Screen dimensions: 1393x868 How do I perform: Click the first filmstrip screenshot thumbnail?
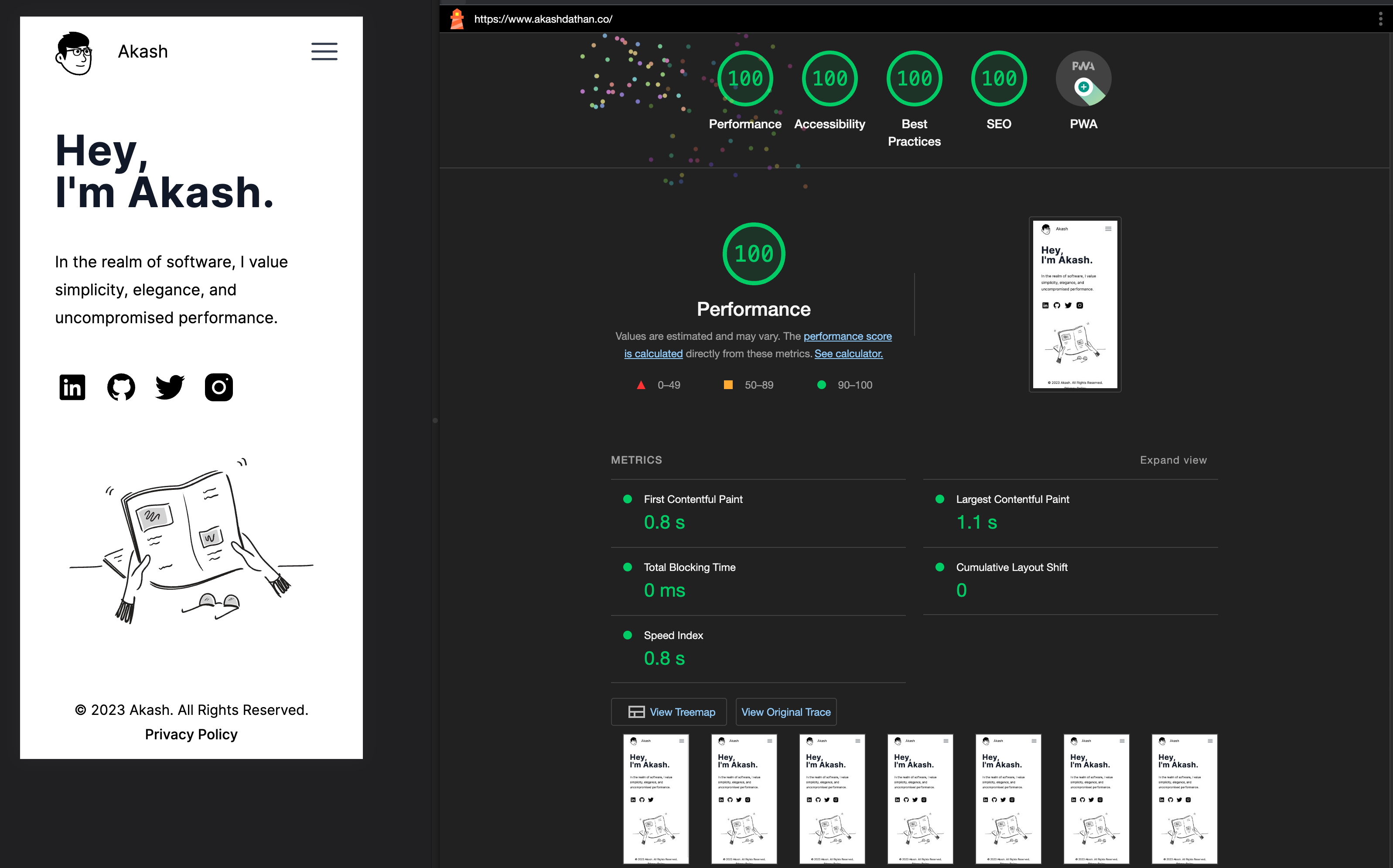pos(656,799)
